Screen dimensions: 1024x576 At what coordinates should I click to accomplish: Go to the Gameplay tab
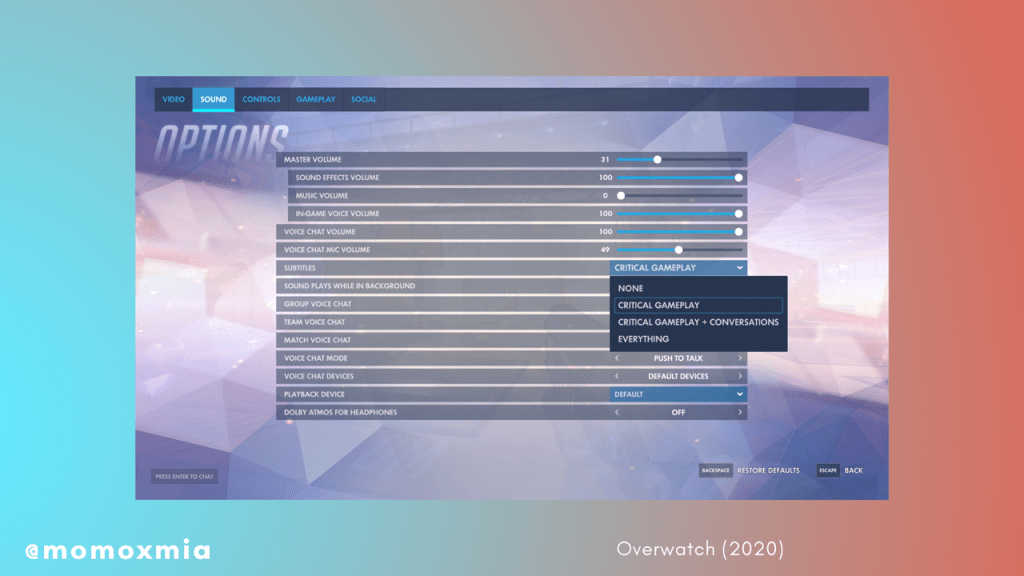tap(315, 100)
